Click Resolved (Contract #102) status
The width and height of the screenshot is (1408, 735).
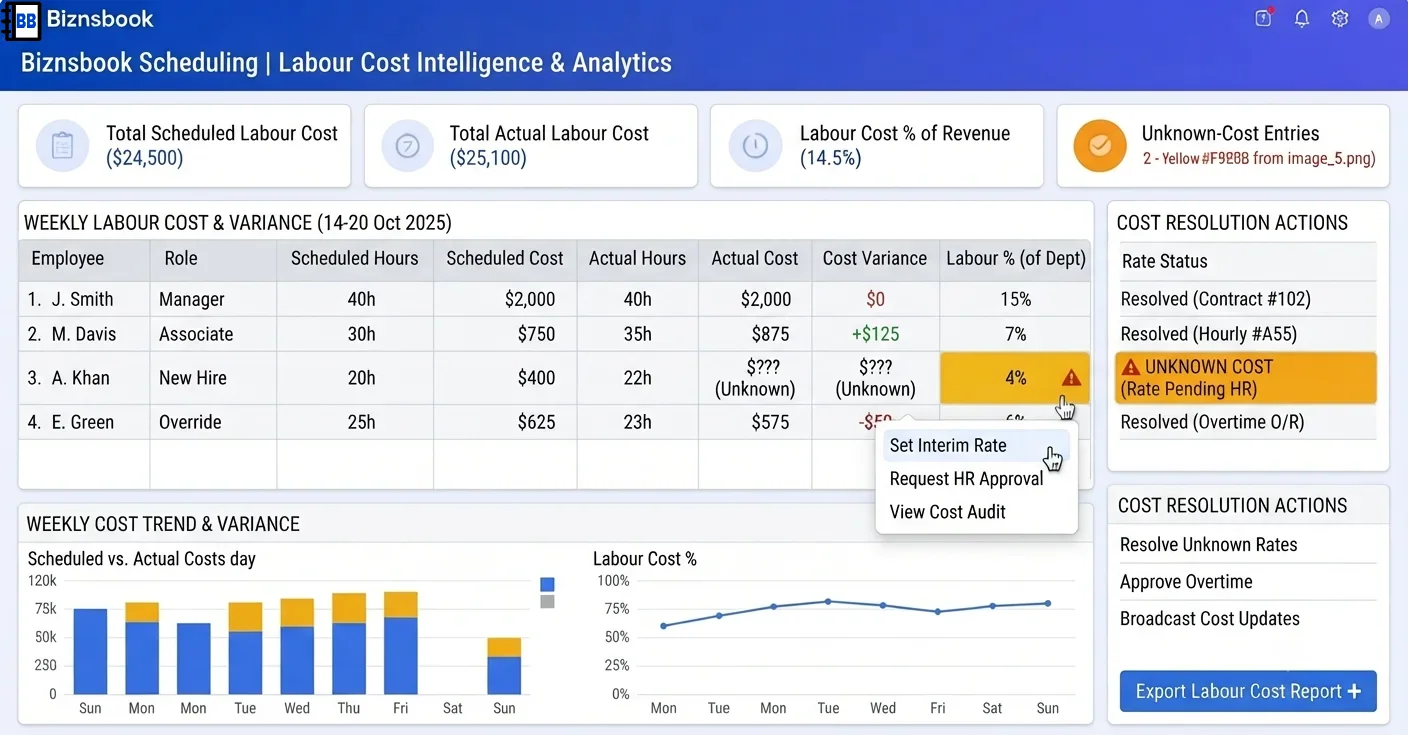point(1215,299)
